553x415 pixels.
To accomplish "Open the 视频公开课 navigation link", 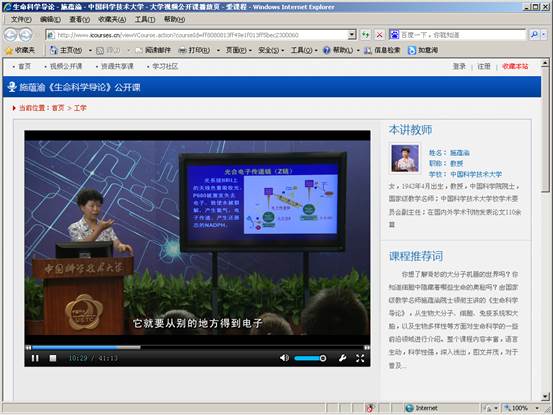I will point(66,66).
